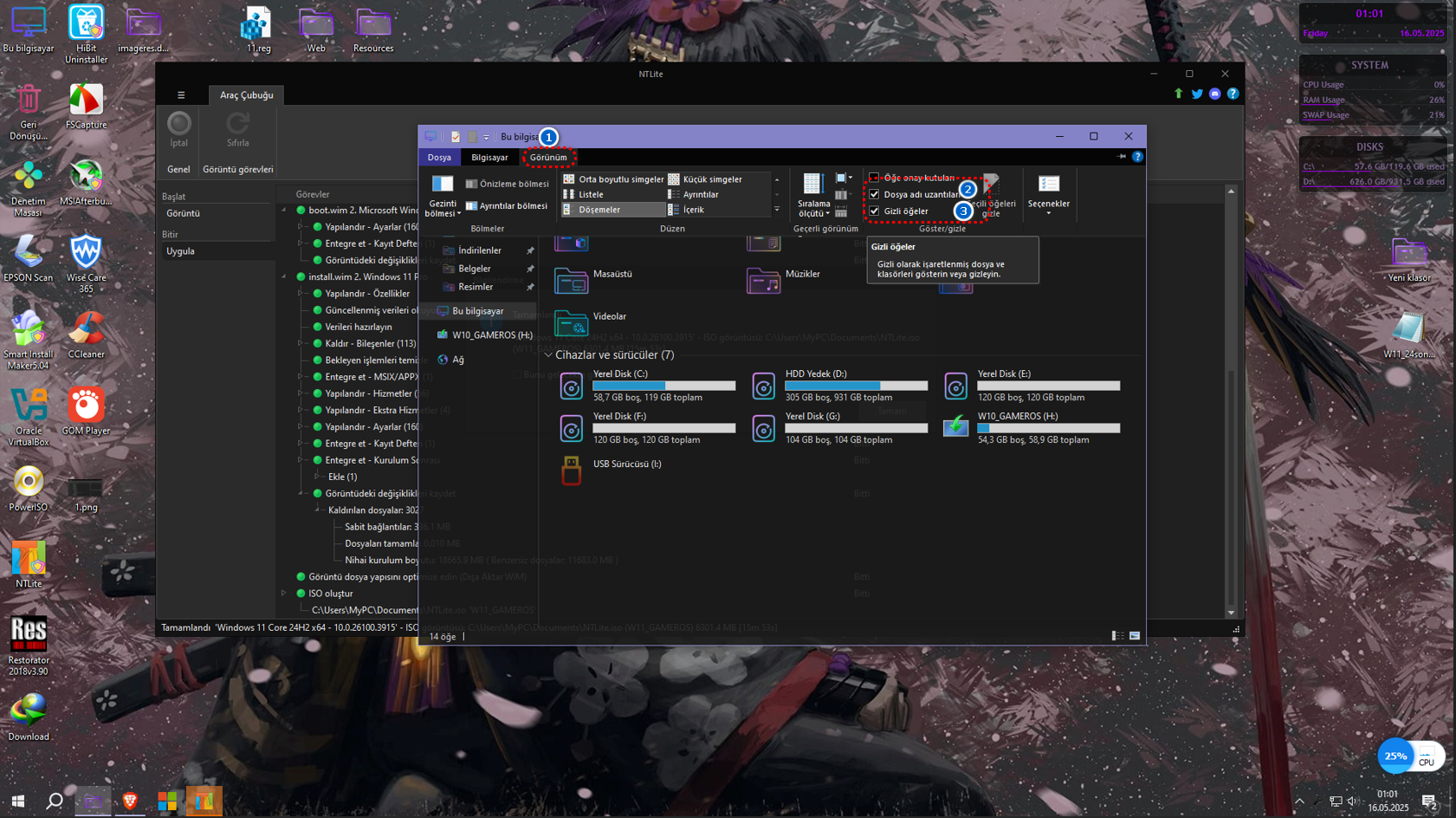Open the HiBit Uninstaller desktop icon
The width and height of the screenshot is (1456, 818).
point(86,34)
